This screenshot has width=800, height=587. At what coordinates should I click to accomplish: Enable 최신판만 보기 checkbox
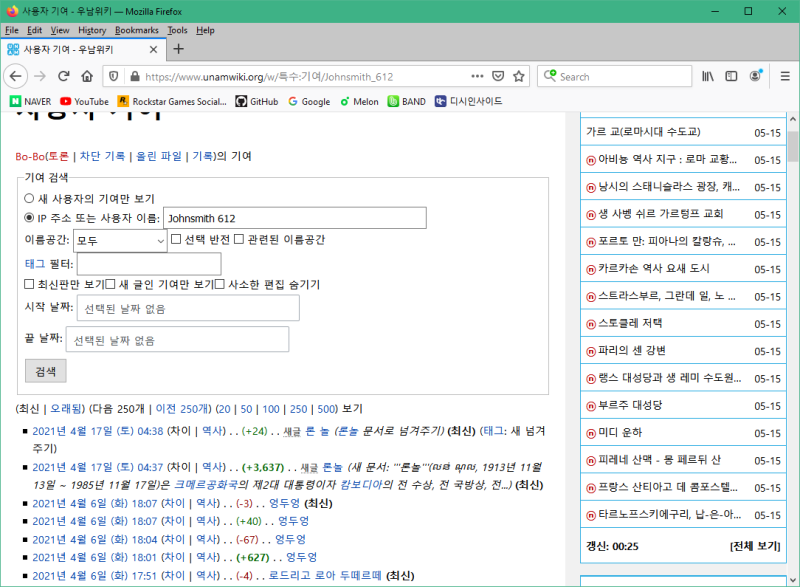tap(29, 284)
